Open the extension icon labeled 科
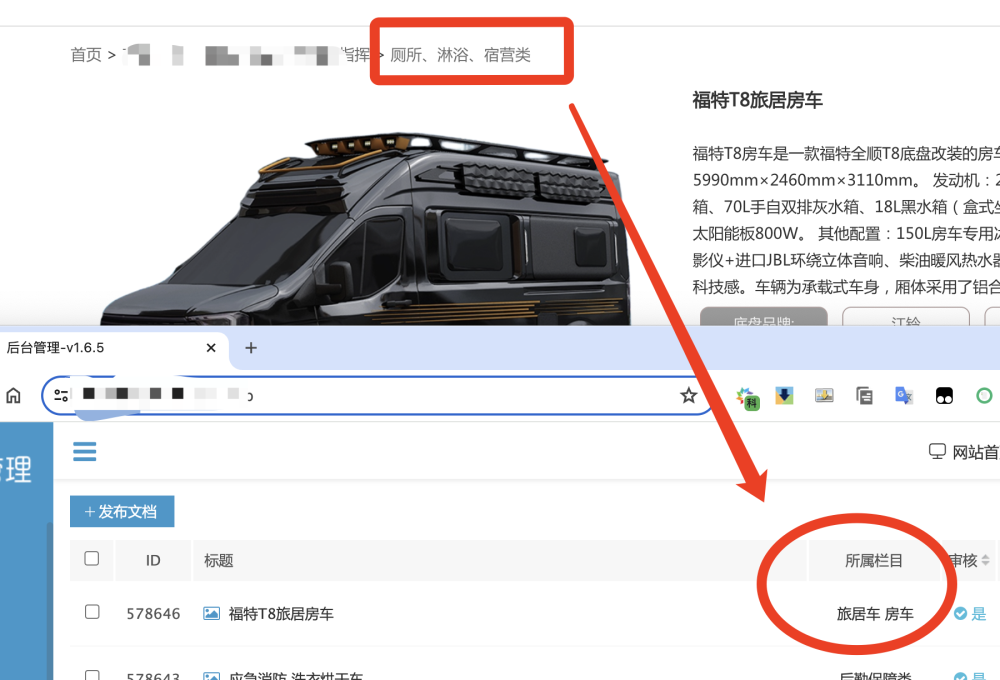Viewport: 1000px width, 680px height. point(747,397)
